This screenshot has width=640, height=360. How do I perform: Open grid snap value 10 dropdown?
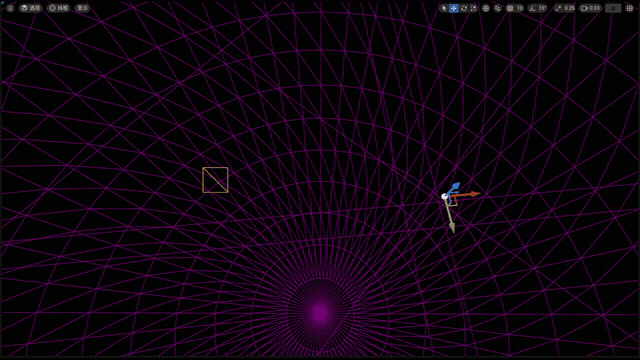click(x=520, y=8)
